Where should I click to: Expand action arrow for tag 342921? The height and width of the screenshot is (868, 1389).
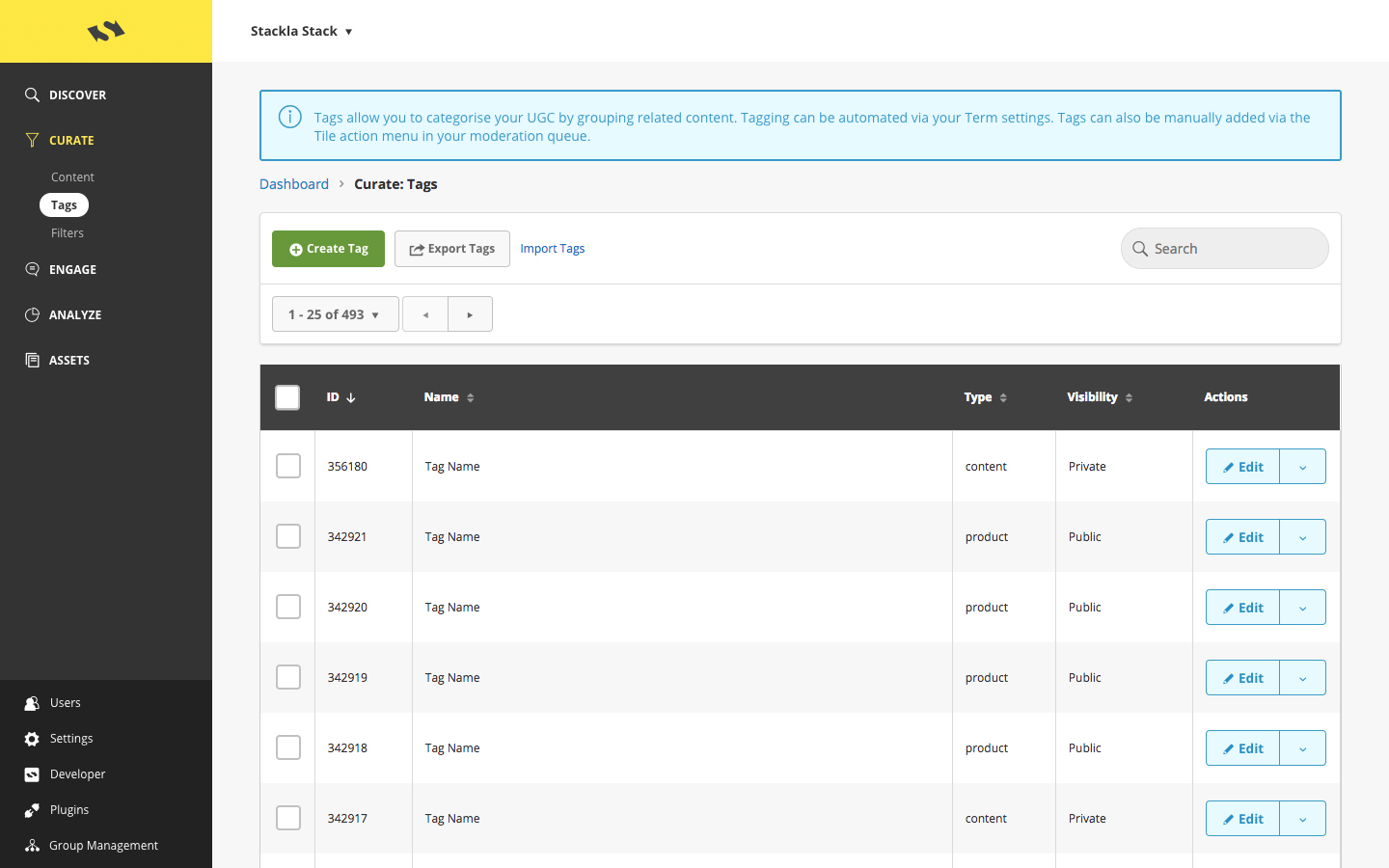(1303, 537)
